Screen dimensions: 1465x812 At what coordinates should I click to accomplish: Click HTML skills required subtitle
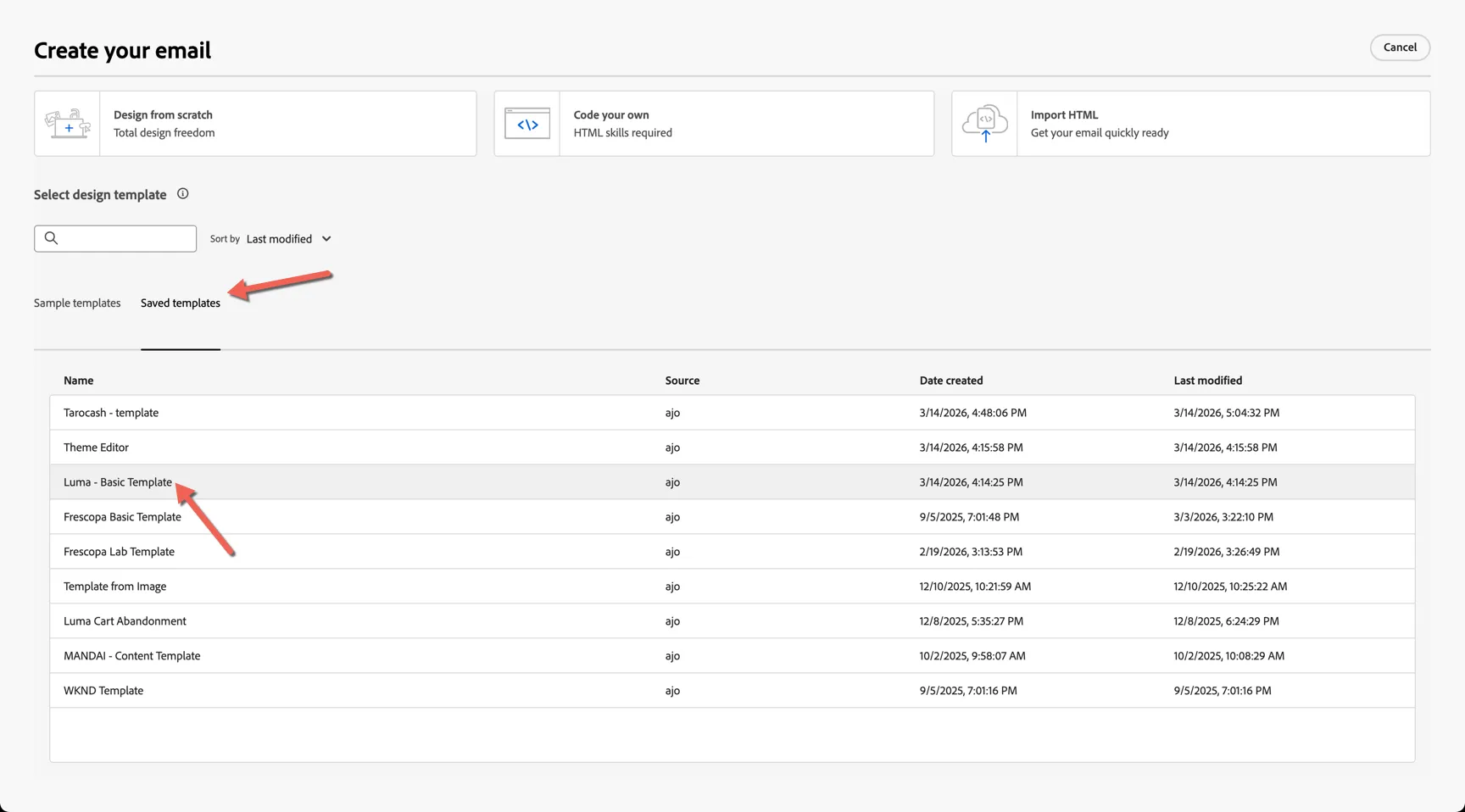click(x=623, y=132)
